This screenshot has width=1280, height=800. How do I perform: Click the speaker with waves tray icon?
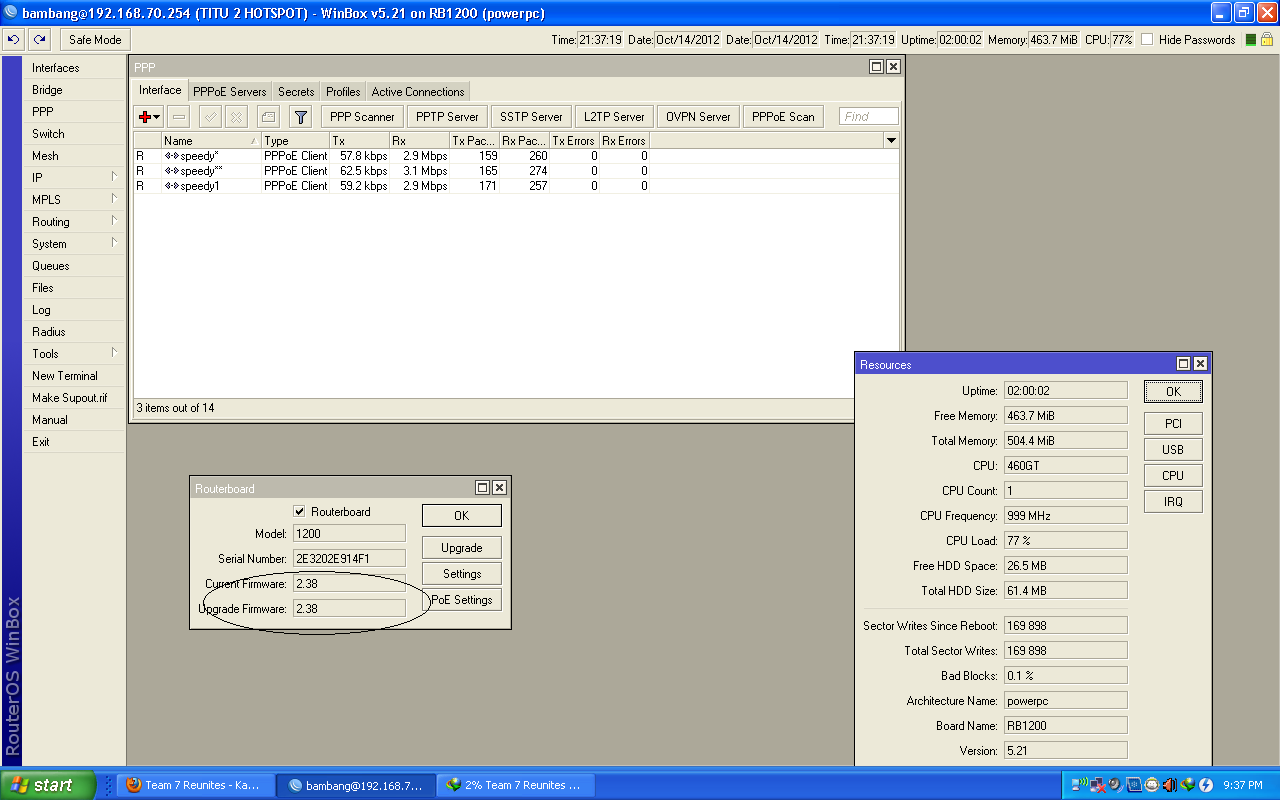1115,785
